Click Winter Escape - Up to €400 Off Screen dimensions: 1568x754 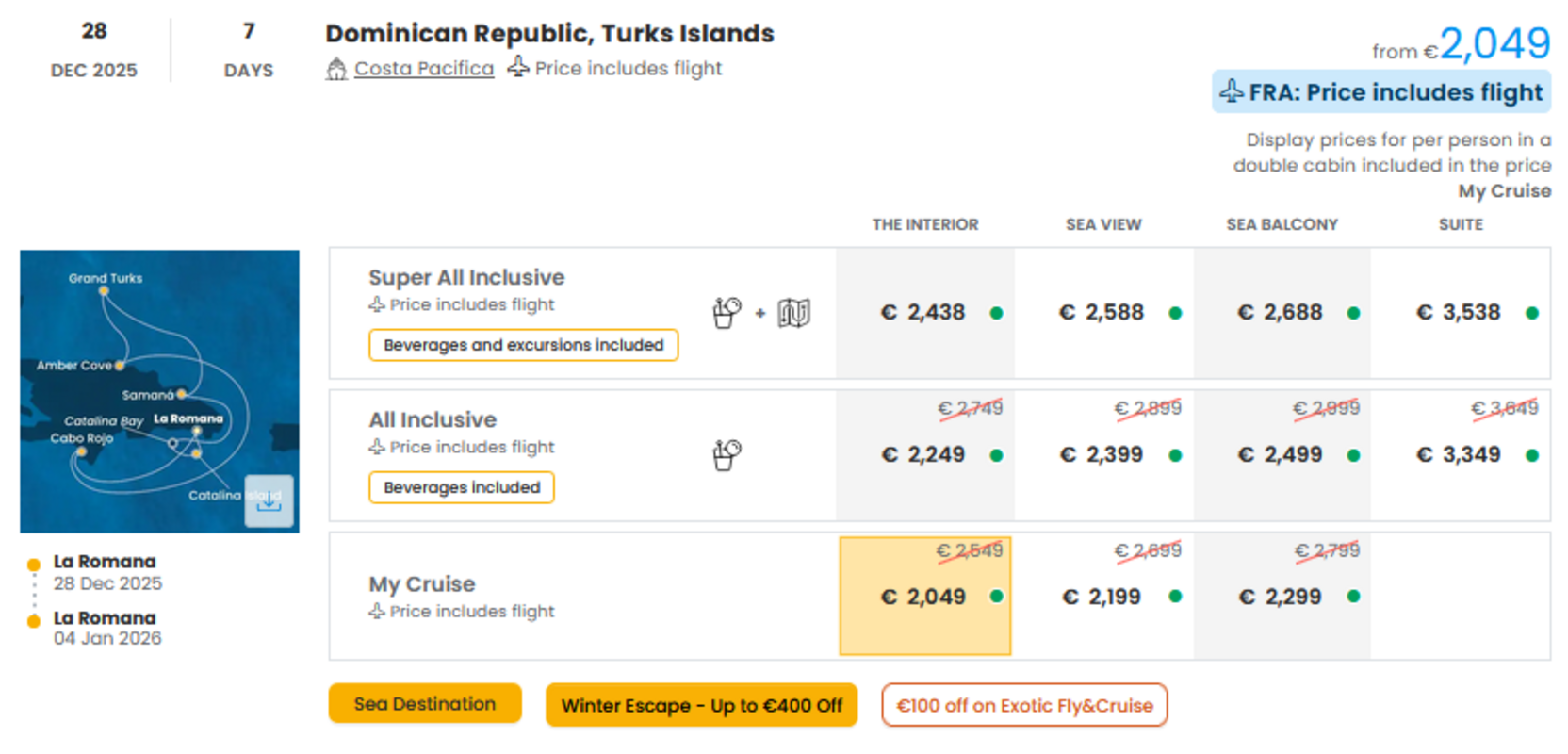click(x=702, y=705)
